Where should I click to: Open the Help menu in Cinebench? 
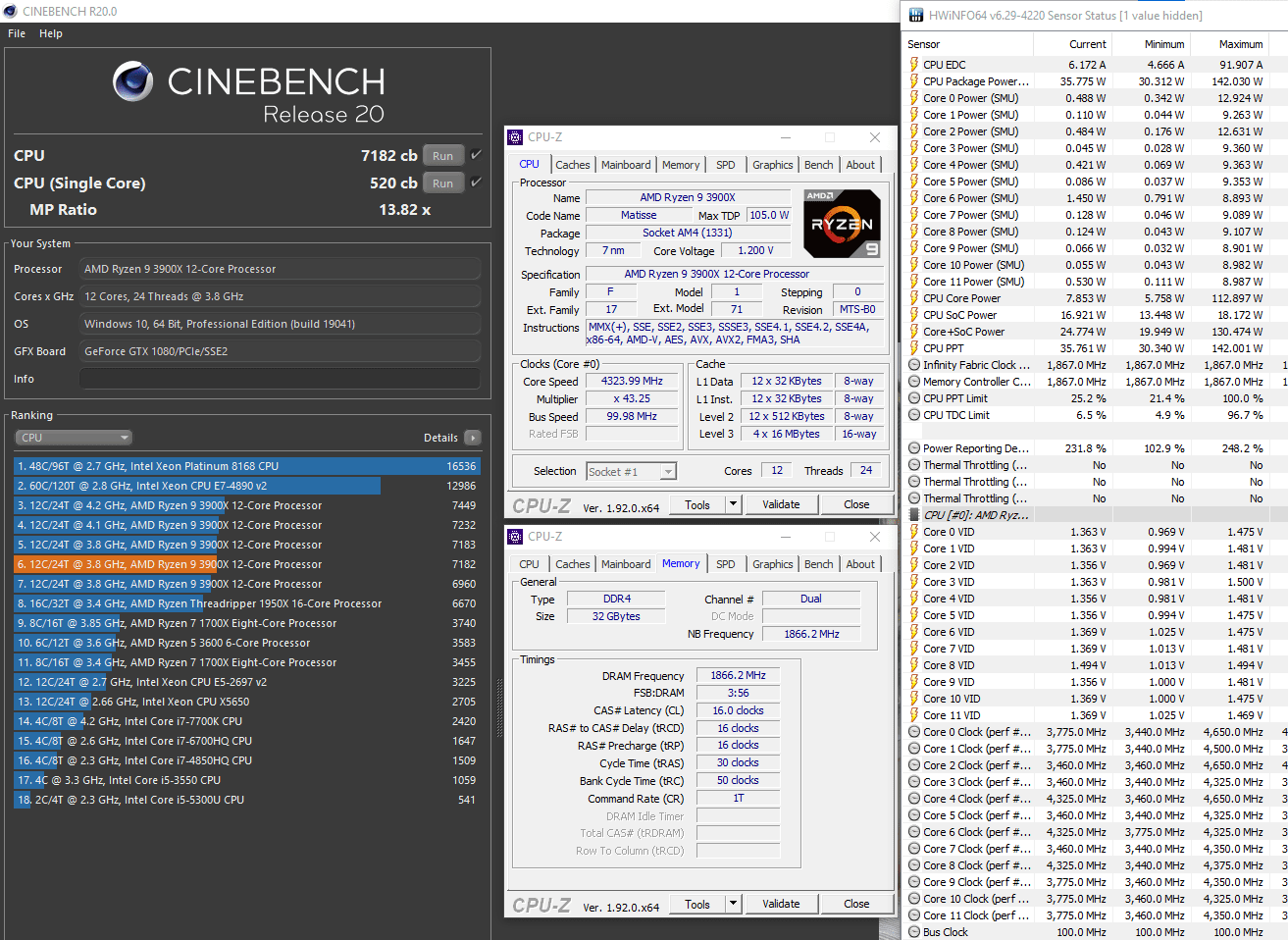click(x=51, y=33)
